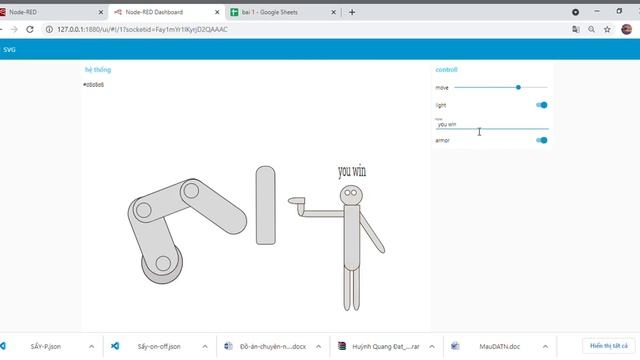Close the Google Sheets tab
640x360 pixels.
pos(333,12)
